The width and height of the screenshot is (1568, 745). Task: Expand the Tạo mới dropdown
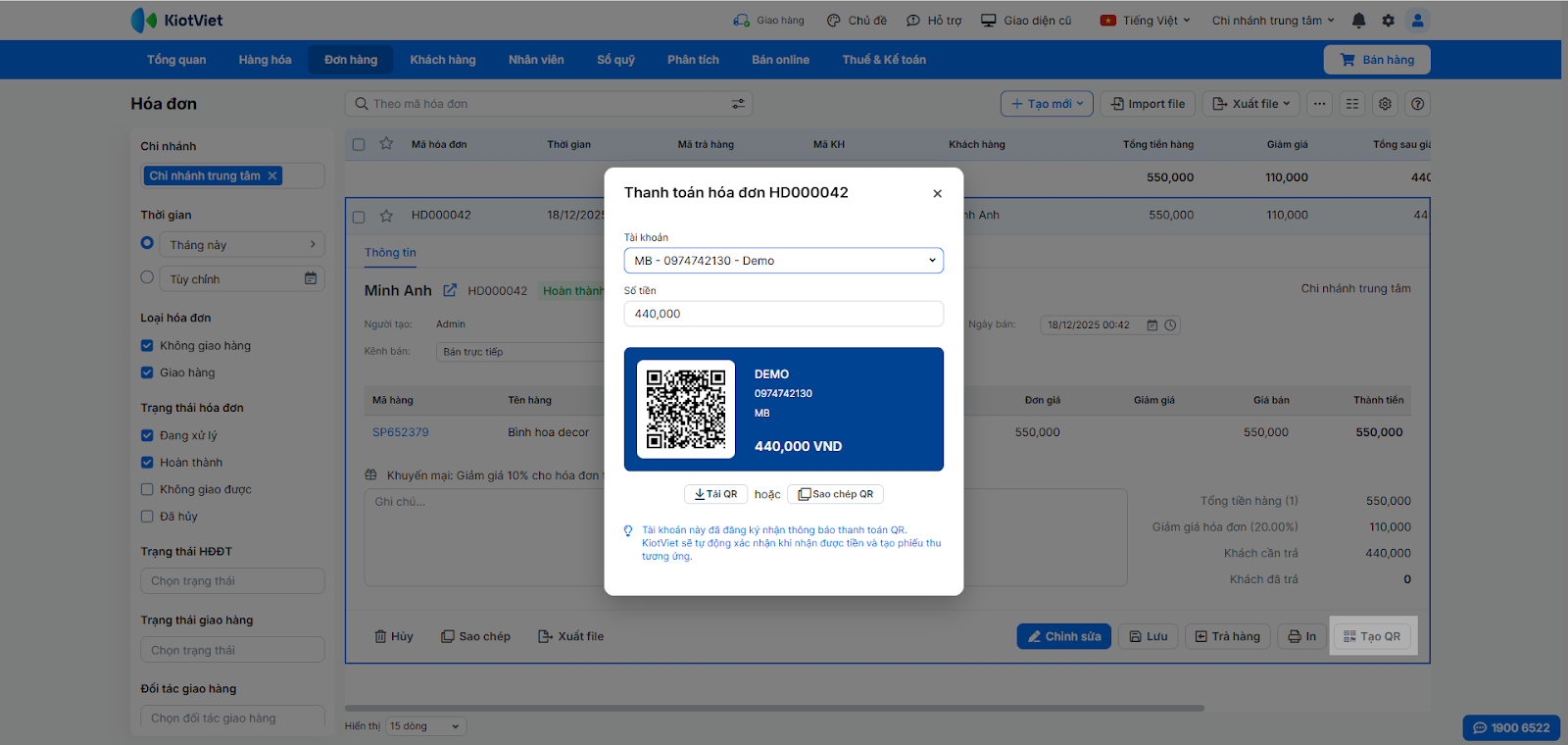(1047, 104)
